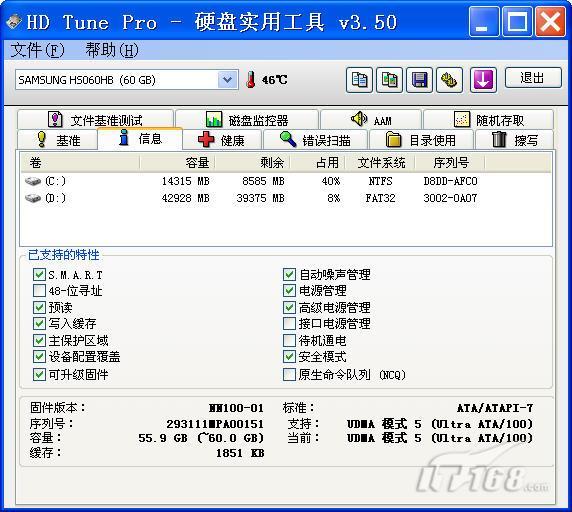Click the ATA/ATAPI-7 standard value

[x=495, y=408]
